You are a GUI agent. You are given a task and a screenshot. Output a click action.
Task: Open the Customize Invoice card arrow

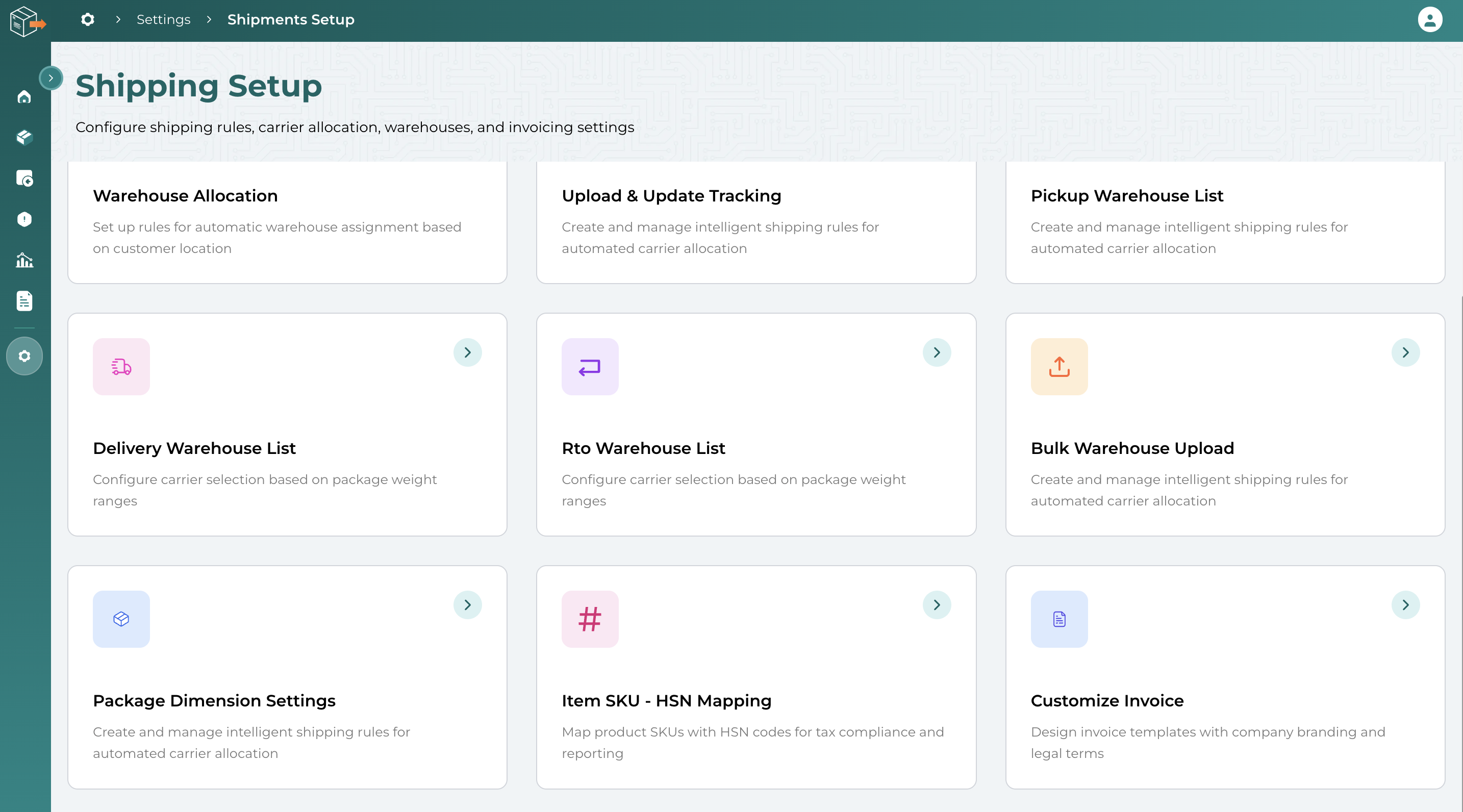tap(1405, 605)
